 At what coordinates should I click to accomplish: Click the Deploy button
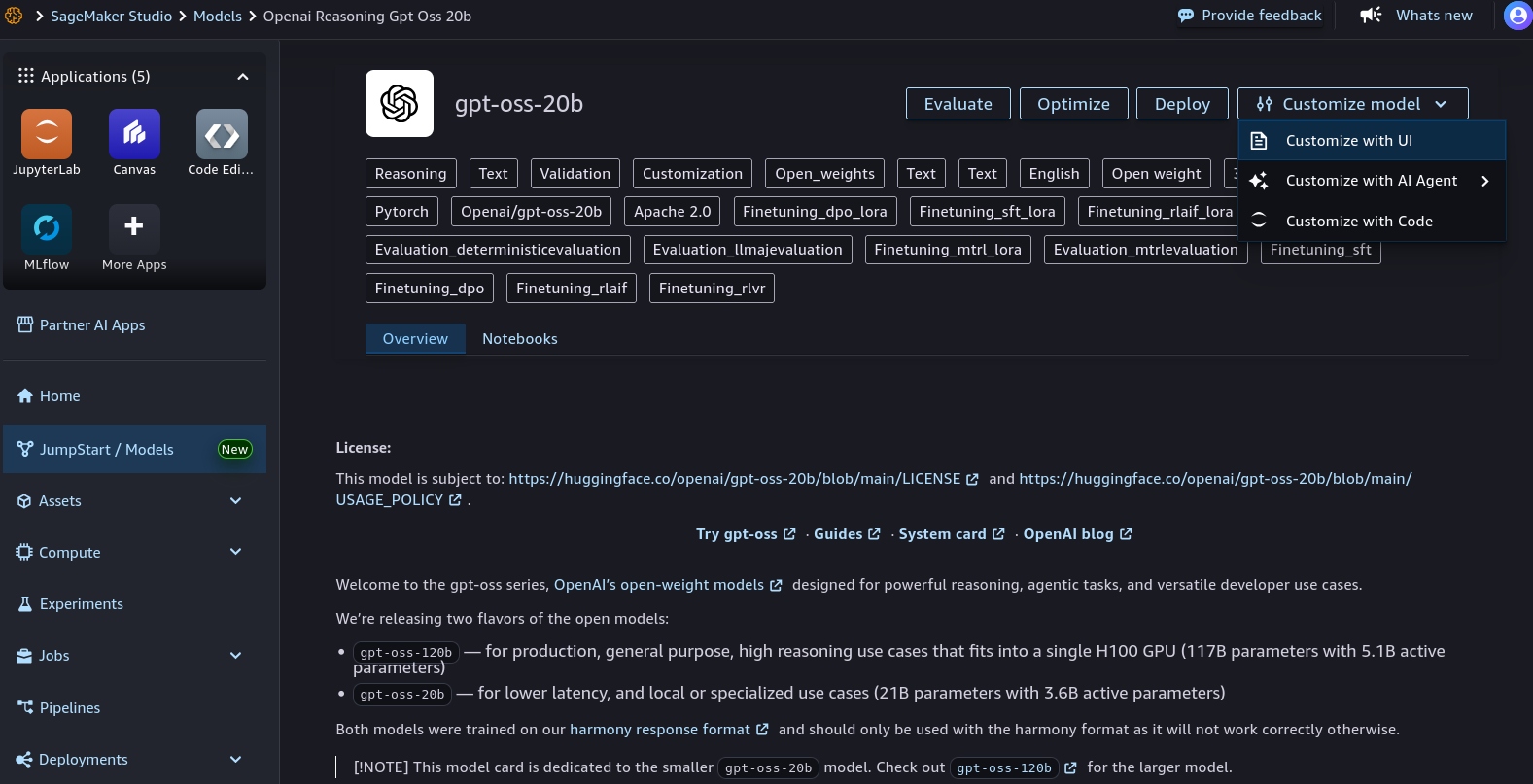(1182, 104)
